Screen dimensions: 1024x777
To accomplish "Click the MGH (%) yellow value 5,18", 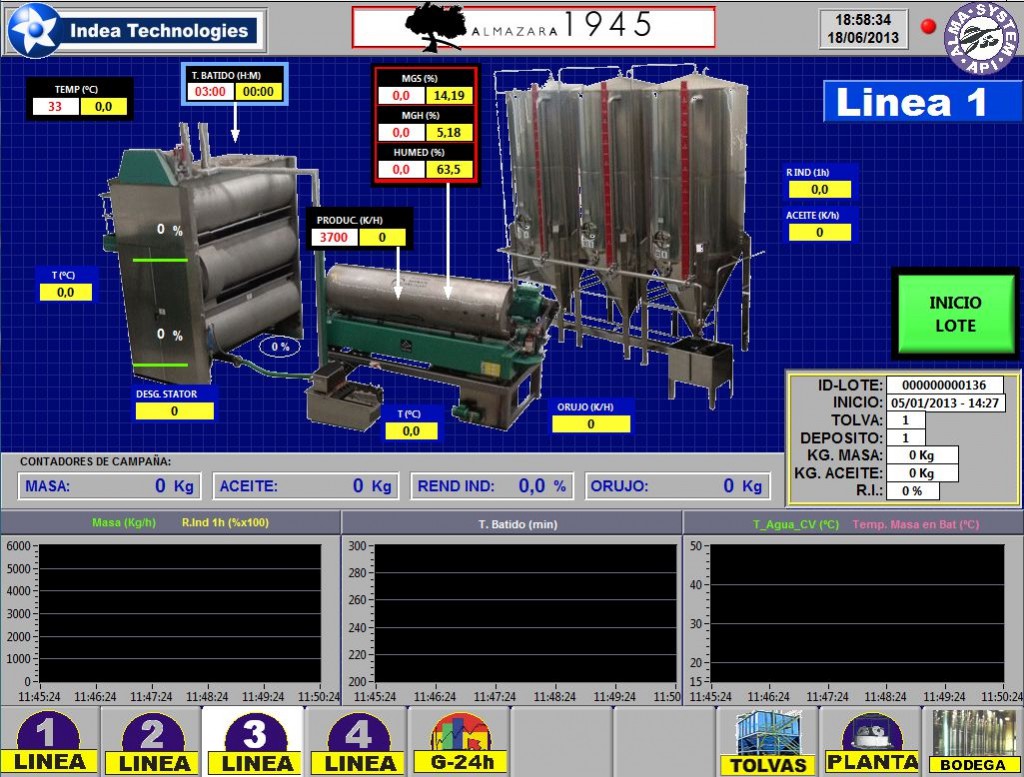I will click(449, 133).
